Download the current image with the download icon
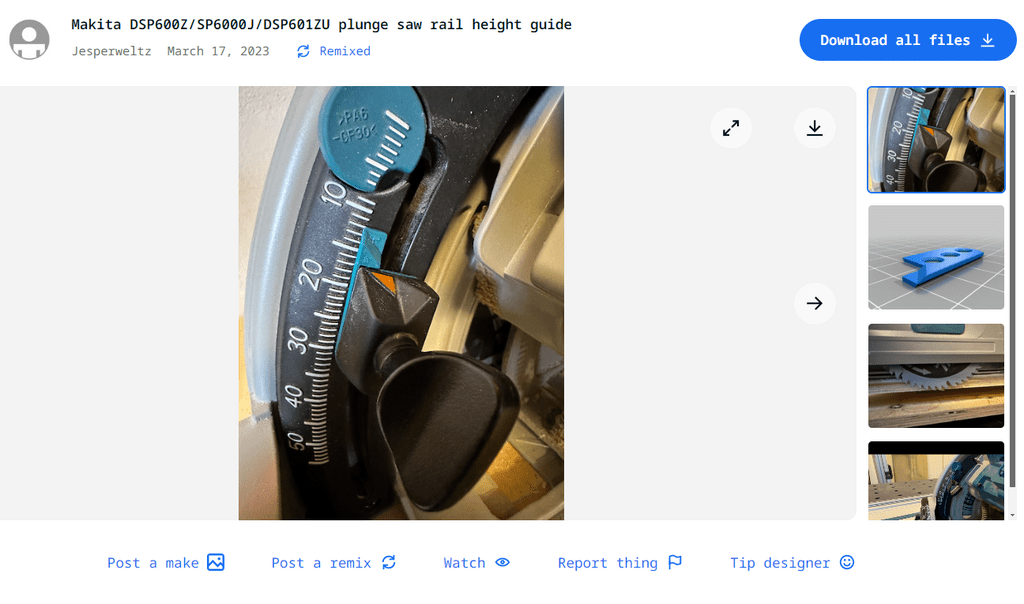The image size is (1024, 604). point(814,128)
